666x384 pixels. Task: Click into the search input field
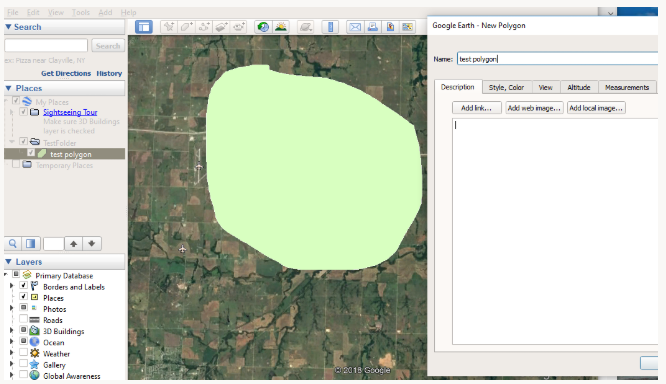click(x=46, y=45)
